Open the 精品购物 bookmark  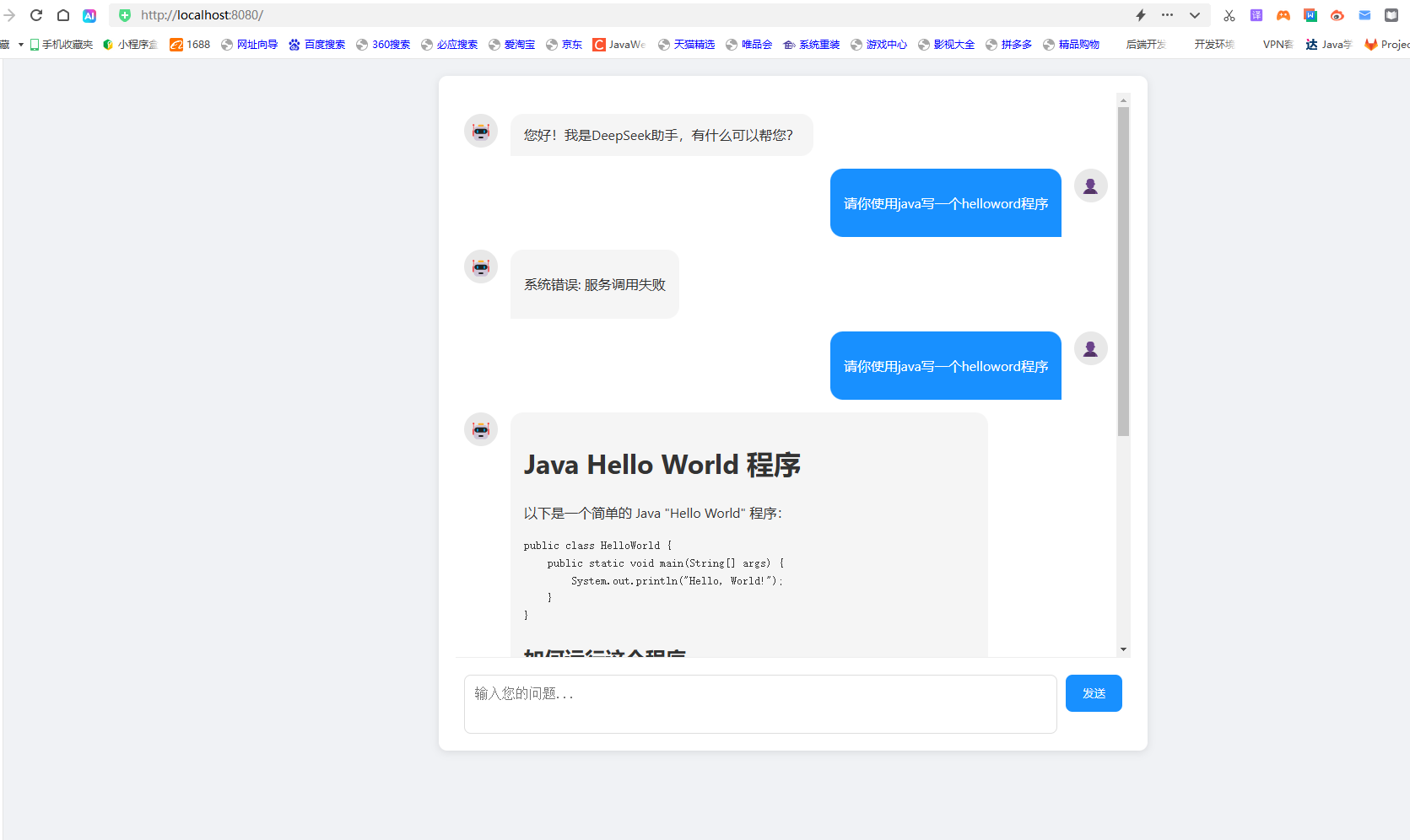coord(1072,45)
